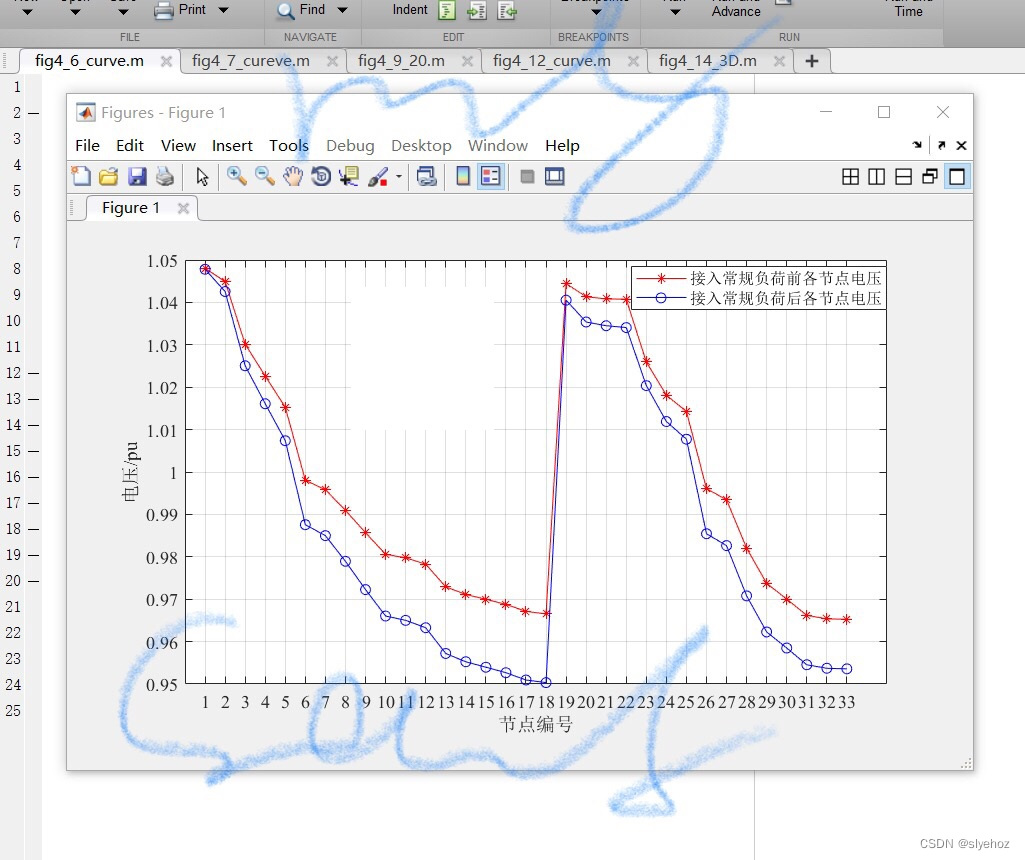Image resolution: width=1025 pixels, height=860 pixels.
Task: Split figures left and right layout
Action: [x=877, y=176]
